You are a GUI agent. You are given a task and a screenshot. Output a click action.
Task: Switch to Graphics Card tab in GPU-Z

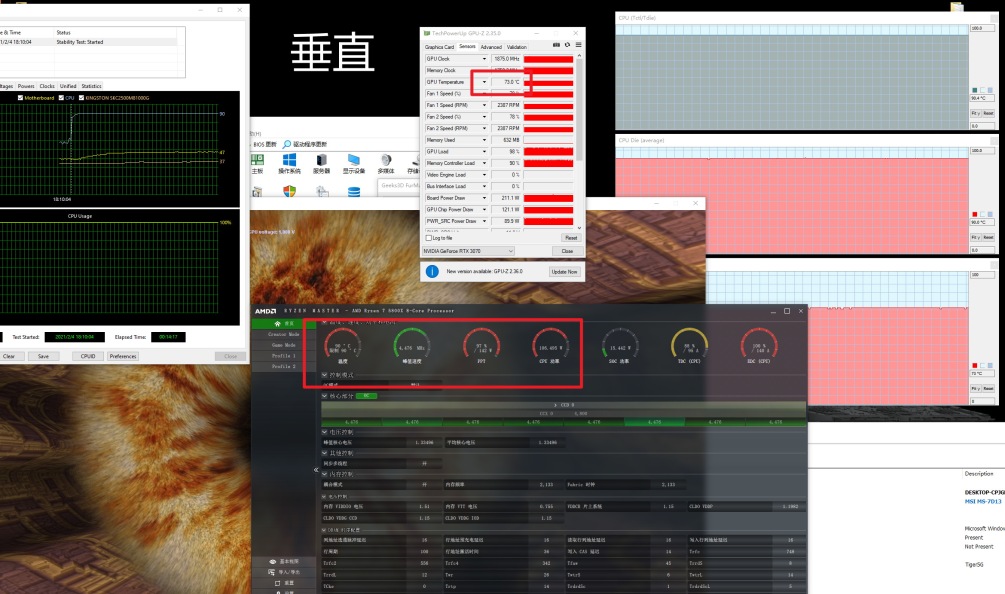pos(439,47)
